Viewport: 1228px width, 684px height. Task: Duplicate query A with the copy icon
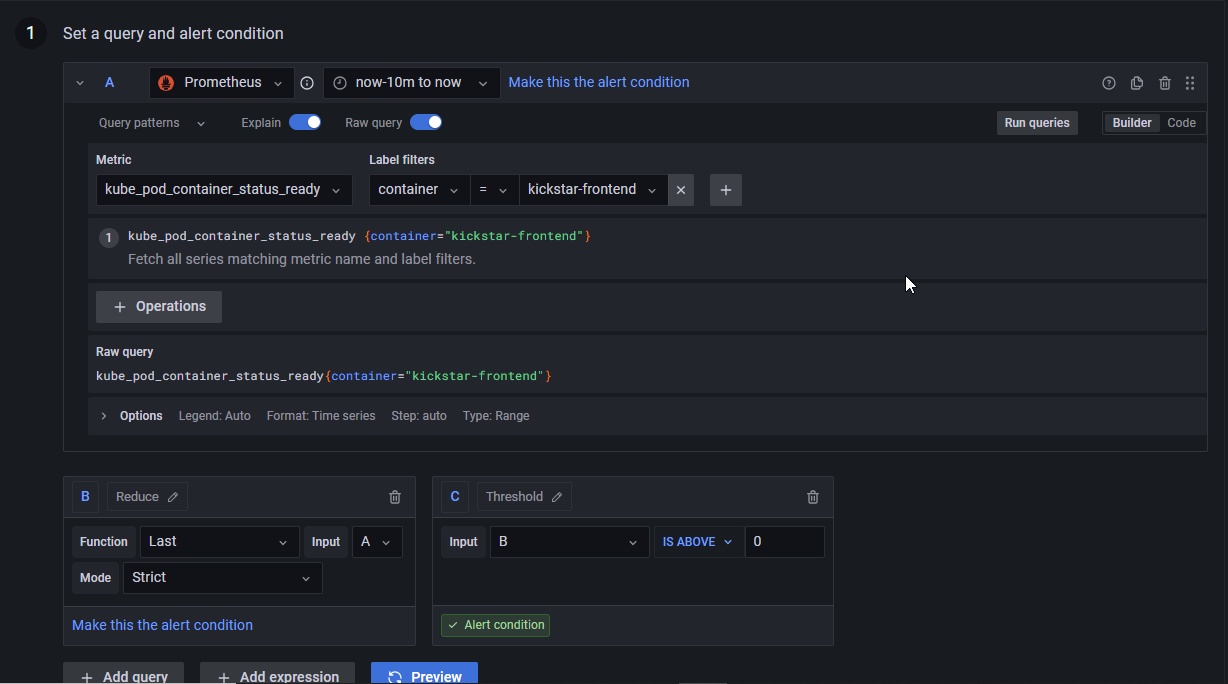coord(1137,83)
